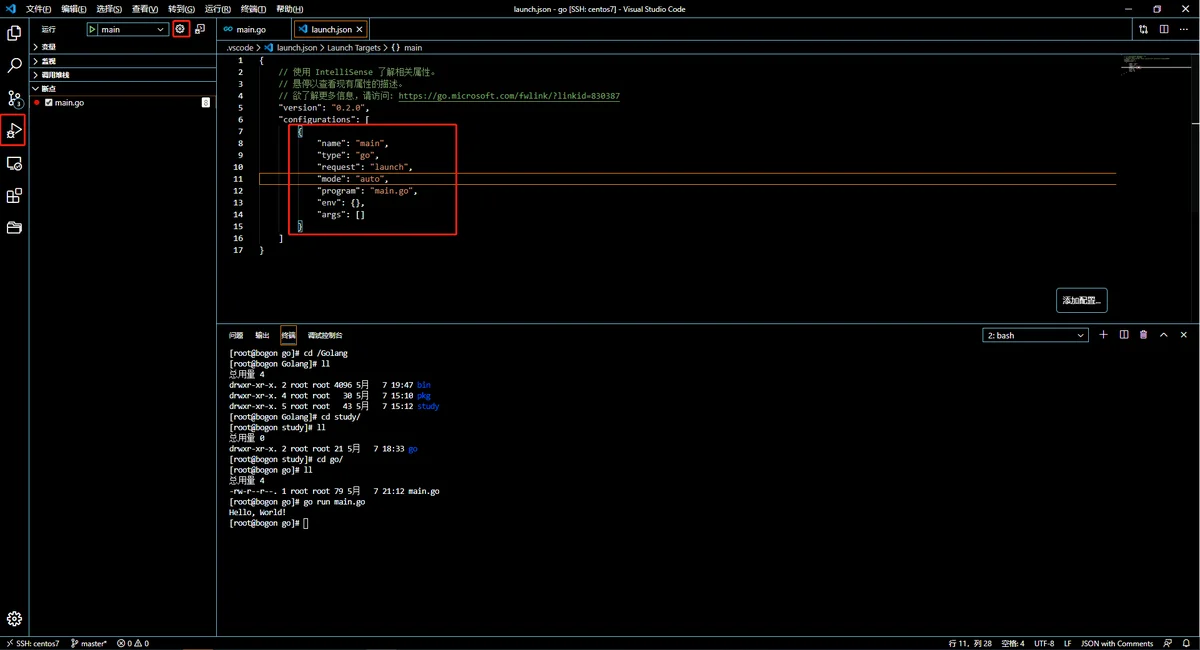1200x650 pixels.
Task: Expand the 变量 variables section
Action: 48,47
